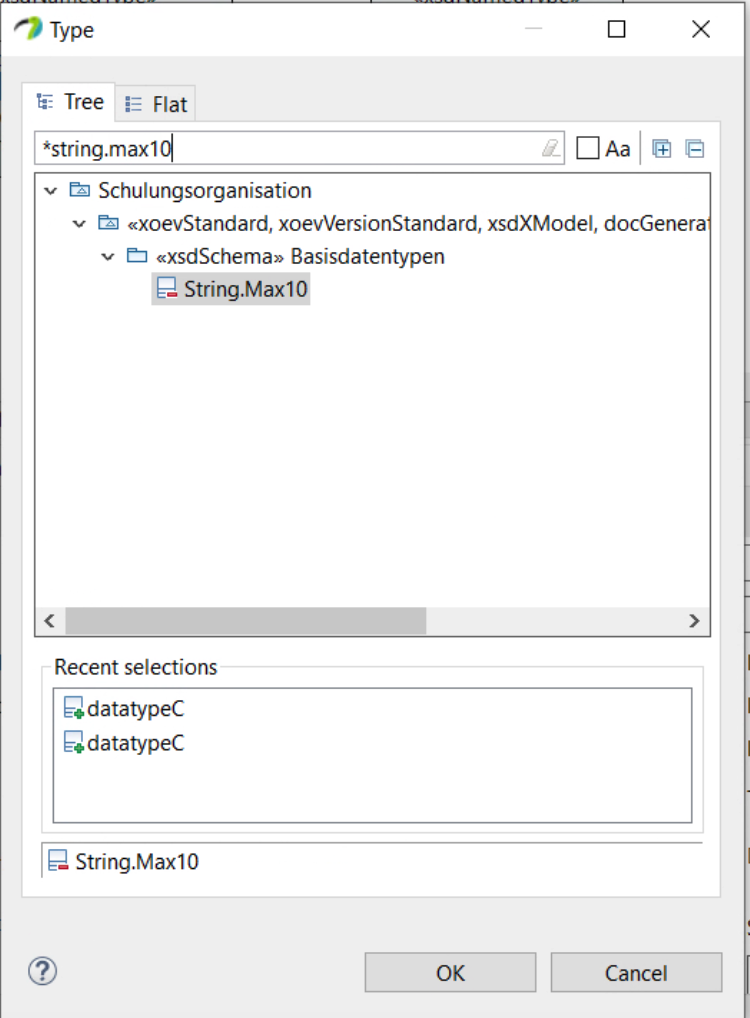Screen dimensions: 750x1018
Task: Maximize the Type dialog window
Action: tap(616, 29)
